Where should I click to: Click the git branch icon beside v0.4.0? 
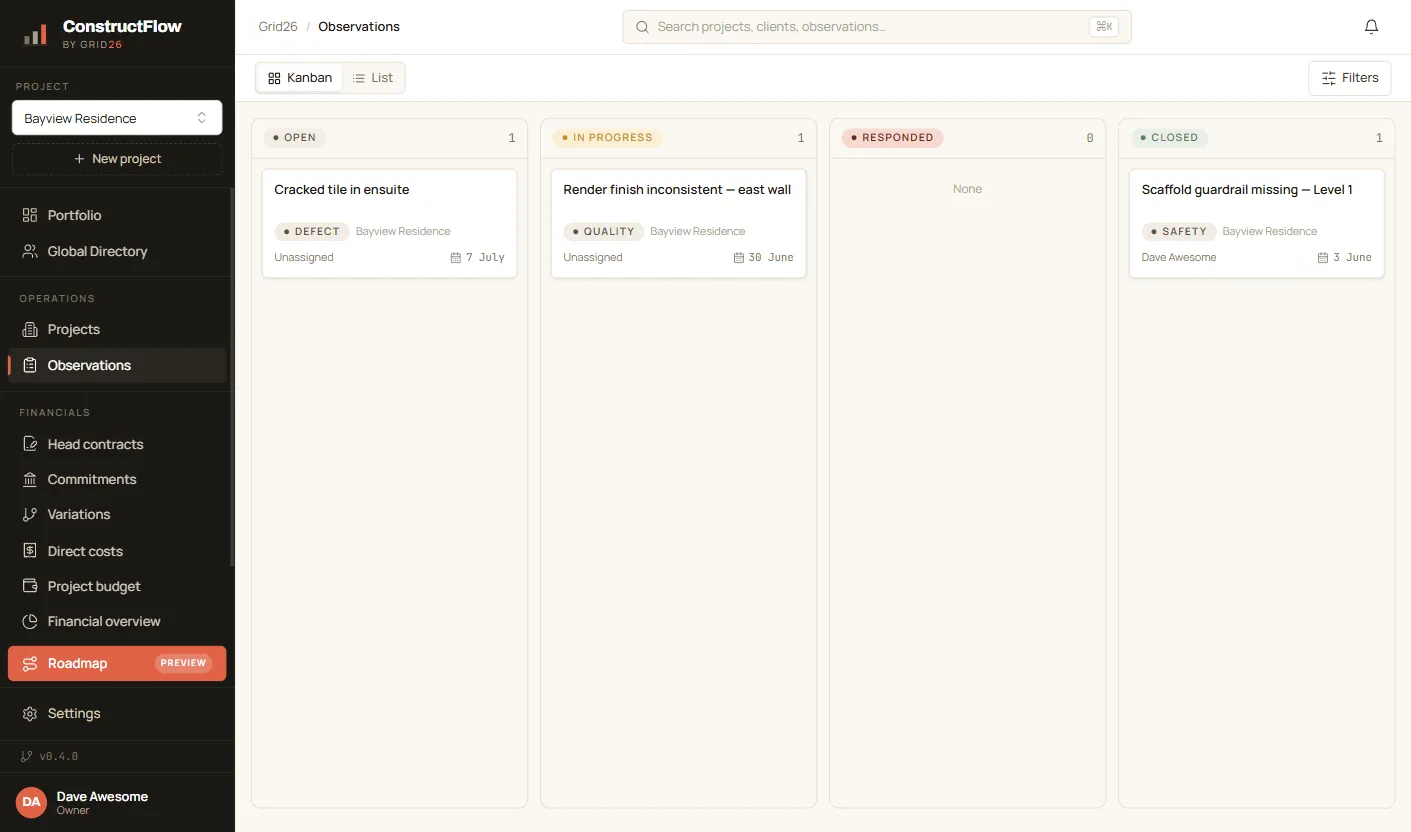(x=27, y=756)
